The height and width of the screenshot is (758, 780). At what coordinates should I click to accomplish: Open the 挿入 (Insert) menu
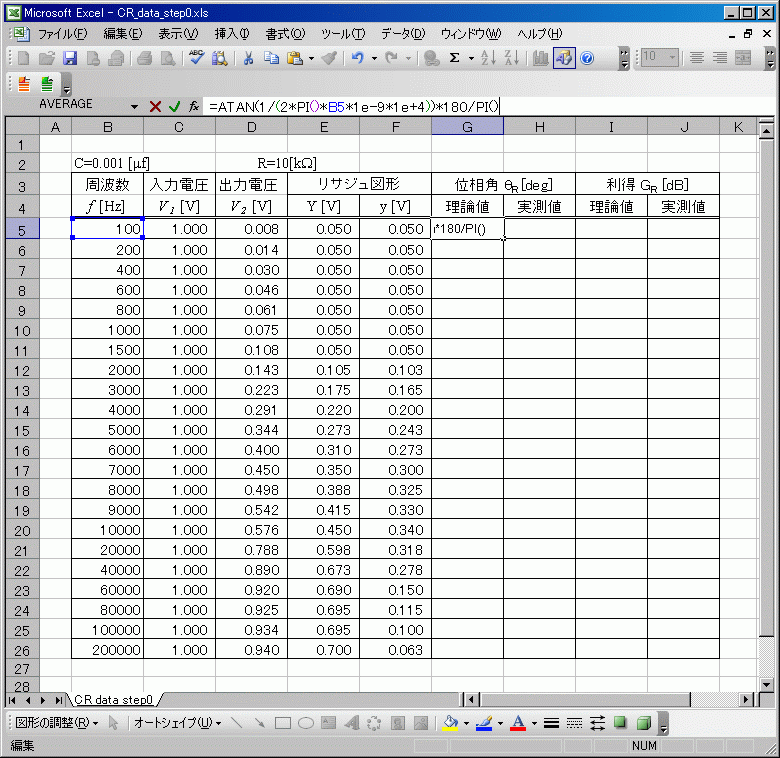pyautogui.click(x=232, y=34)
